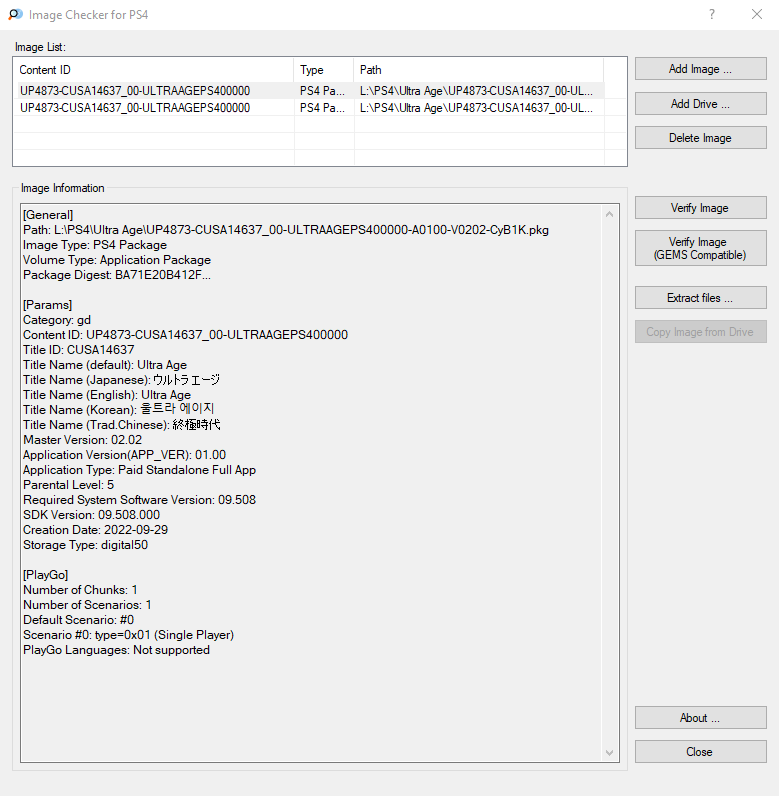
Task: Click Title Name (Korean) line
Action: (x=119, y=409)
